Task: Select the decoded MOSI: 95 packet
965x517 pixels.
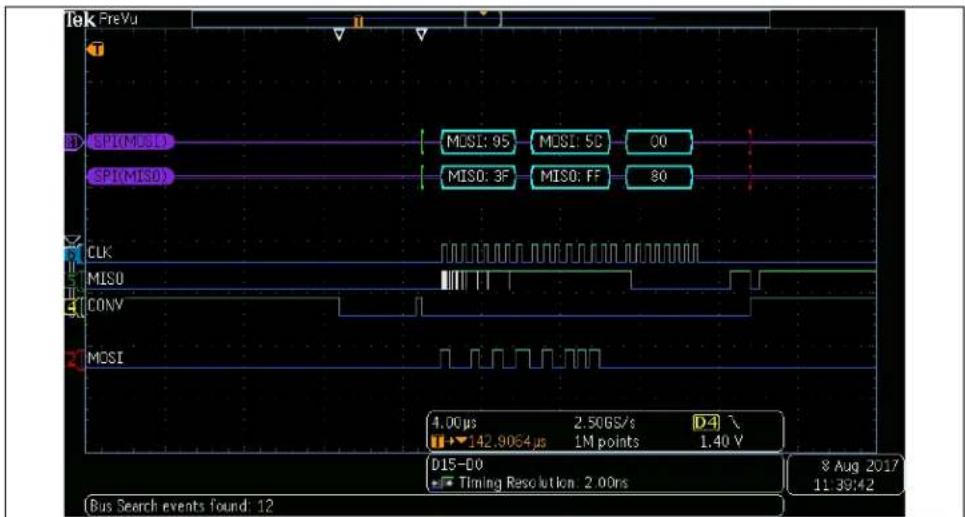Action: (x=478, y=142)
